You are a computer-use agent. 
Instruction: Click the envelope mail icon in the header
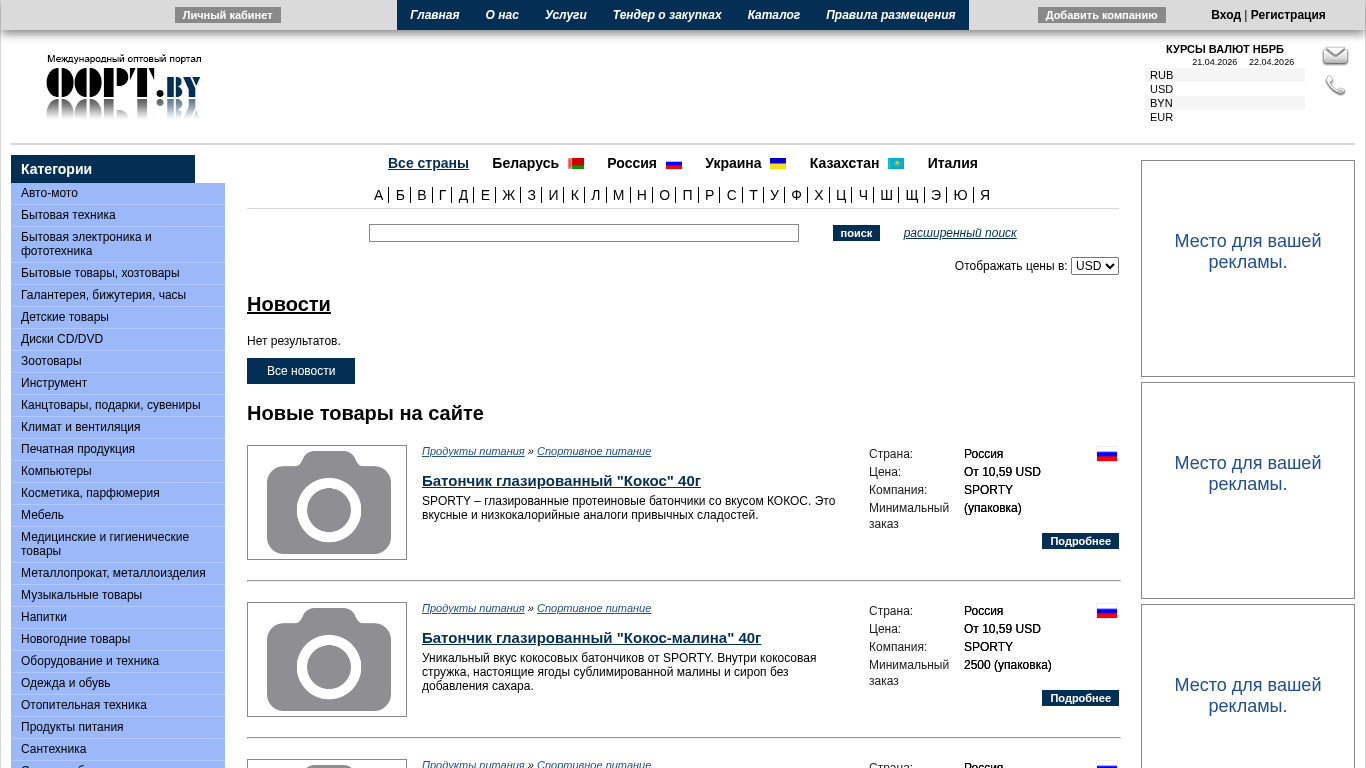tap(1335, 56)
